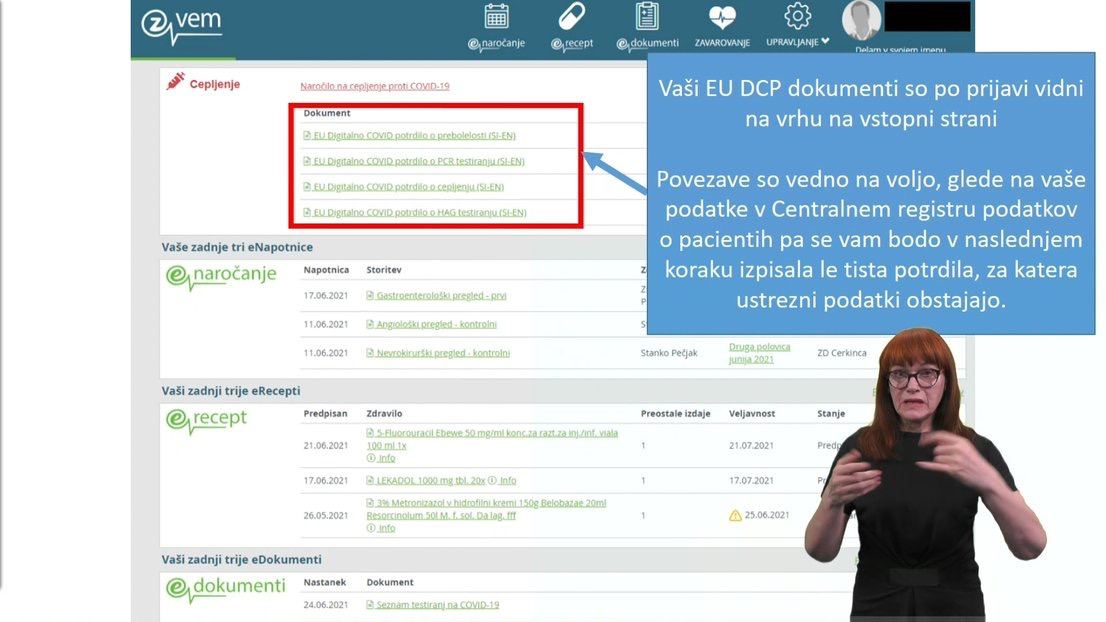Viewport: 1106px width, 622px height.
Task: Click document icon beside prebolelosti certificate
Action: pyautogui.click(x=307, y=135)
